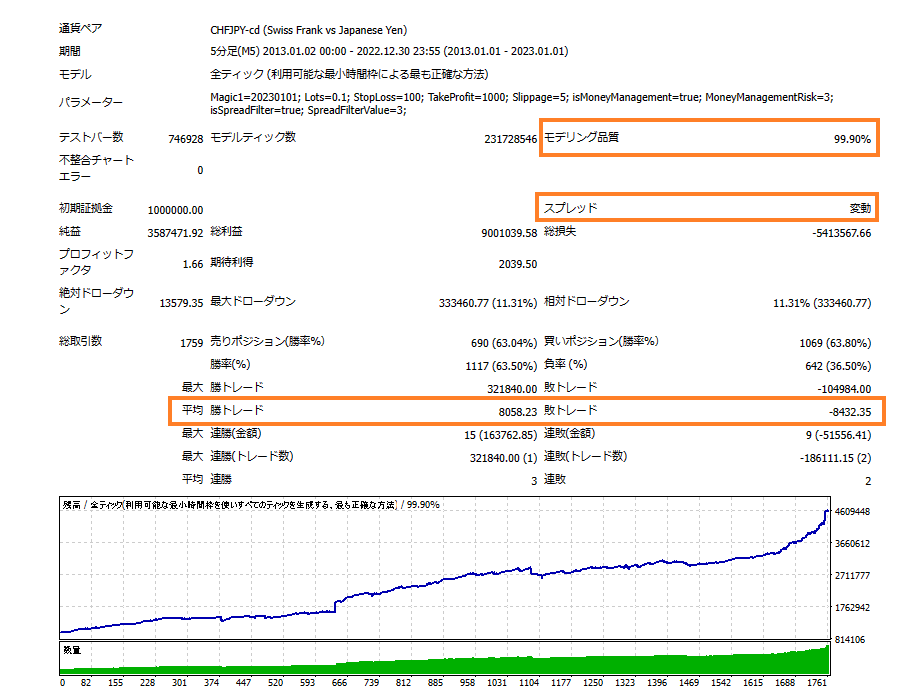This screenshot has width=898, height=692.
Task: Click the '期間' label
Action: tap(69, 51)
